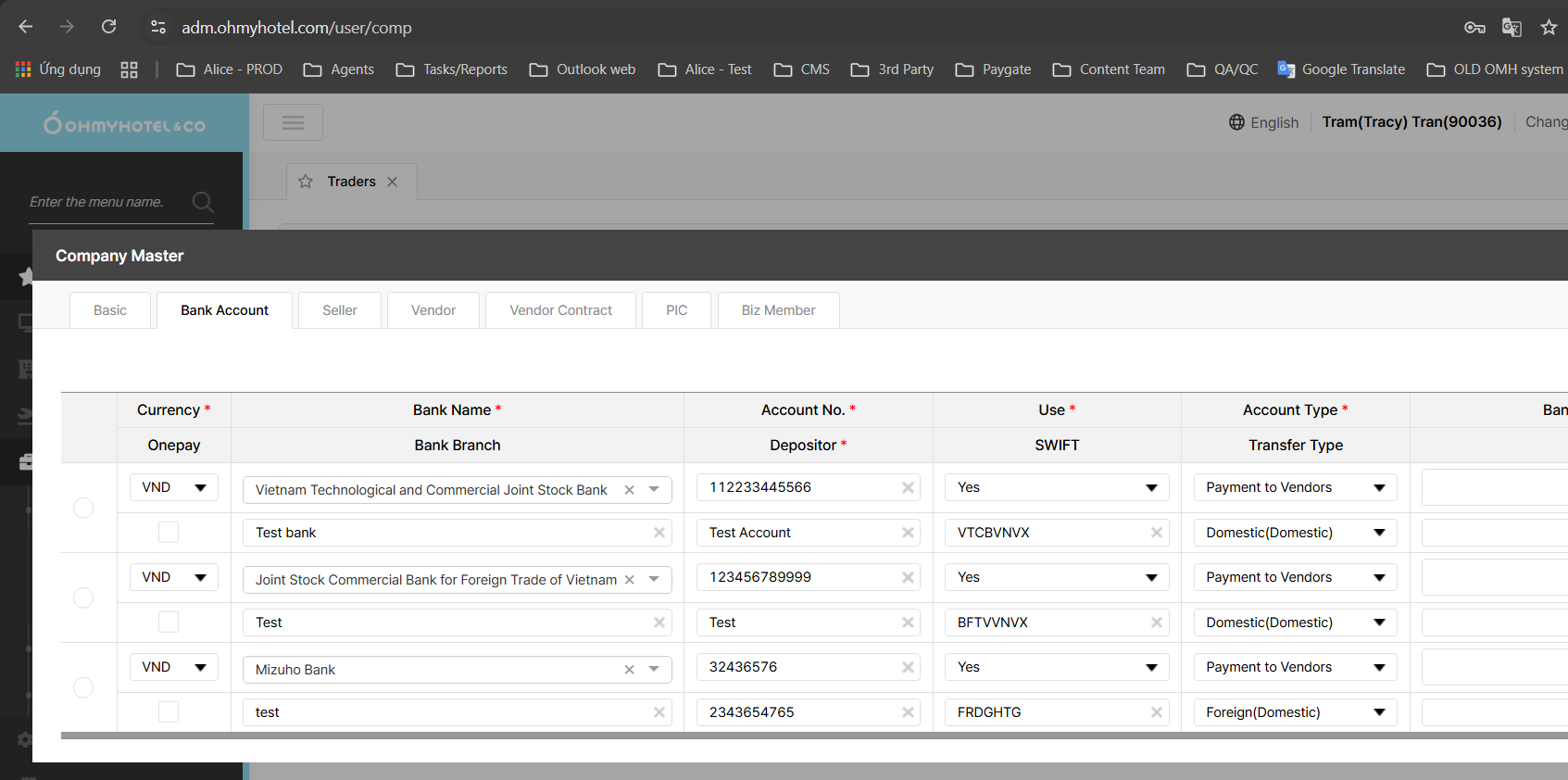Click the English language selector

[1263, 122]
